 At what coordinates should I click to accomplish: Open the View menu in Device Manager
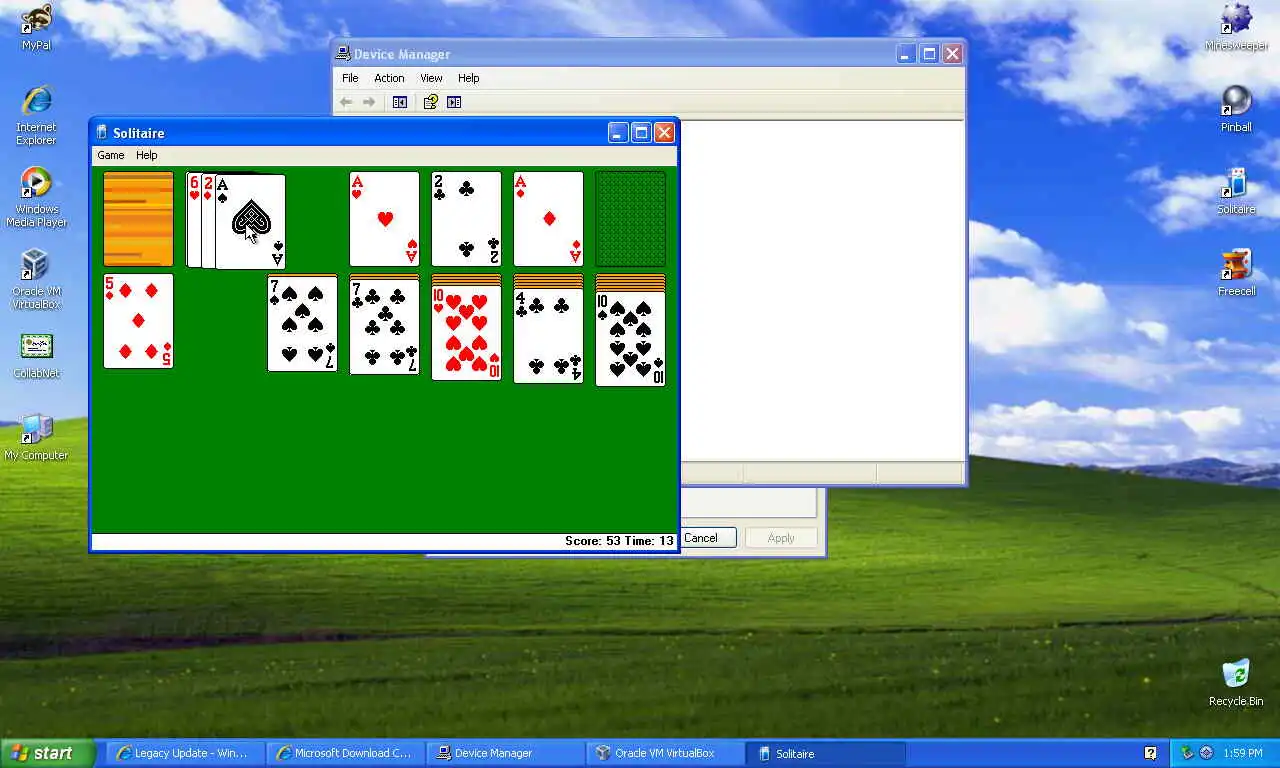431,78
